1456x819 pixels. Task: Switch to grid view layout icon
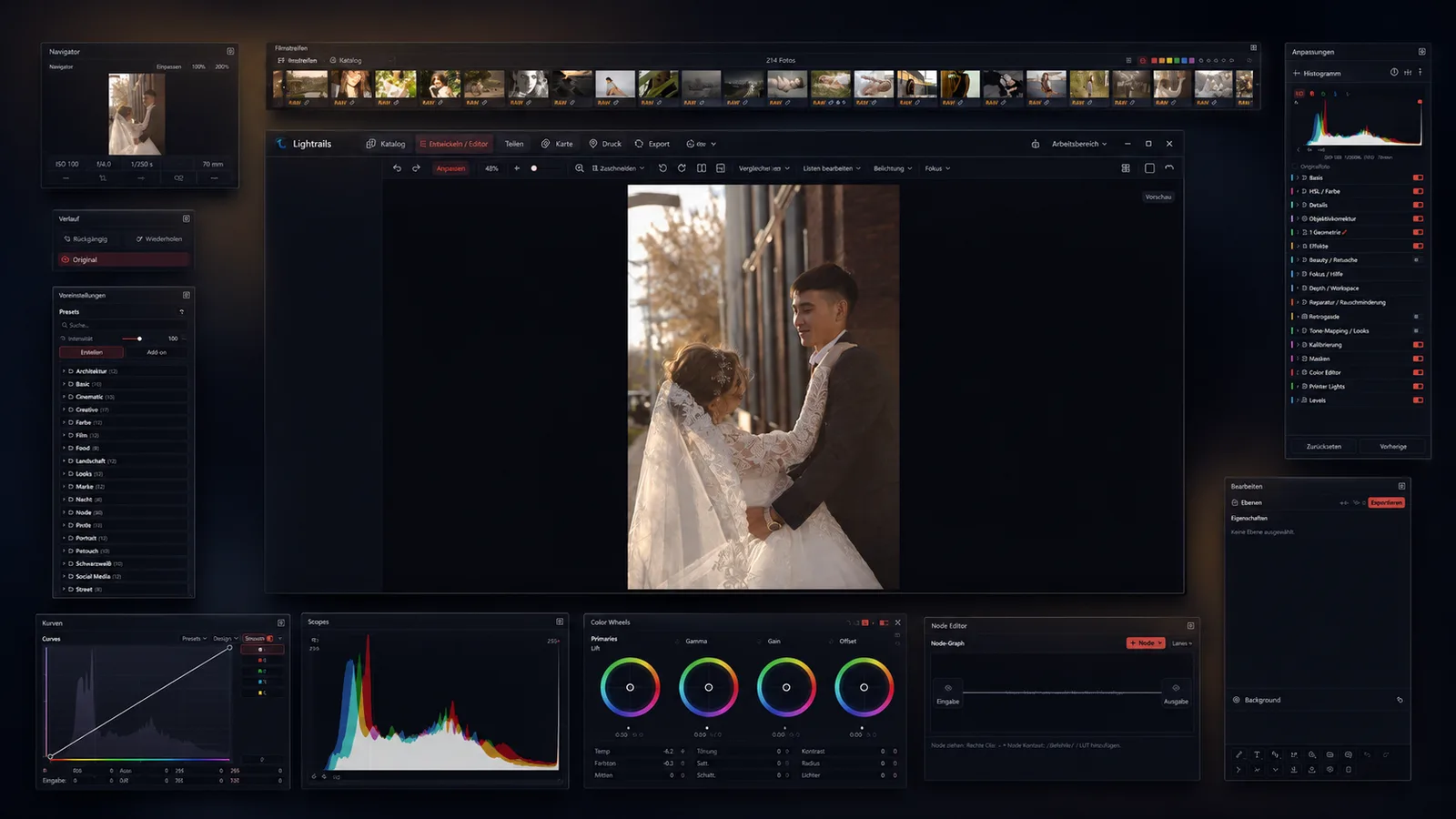coord(1126,168)
